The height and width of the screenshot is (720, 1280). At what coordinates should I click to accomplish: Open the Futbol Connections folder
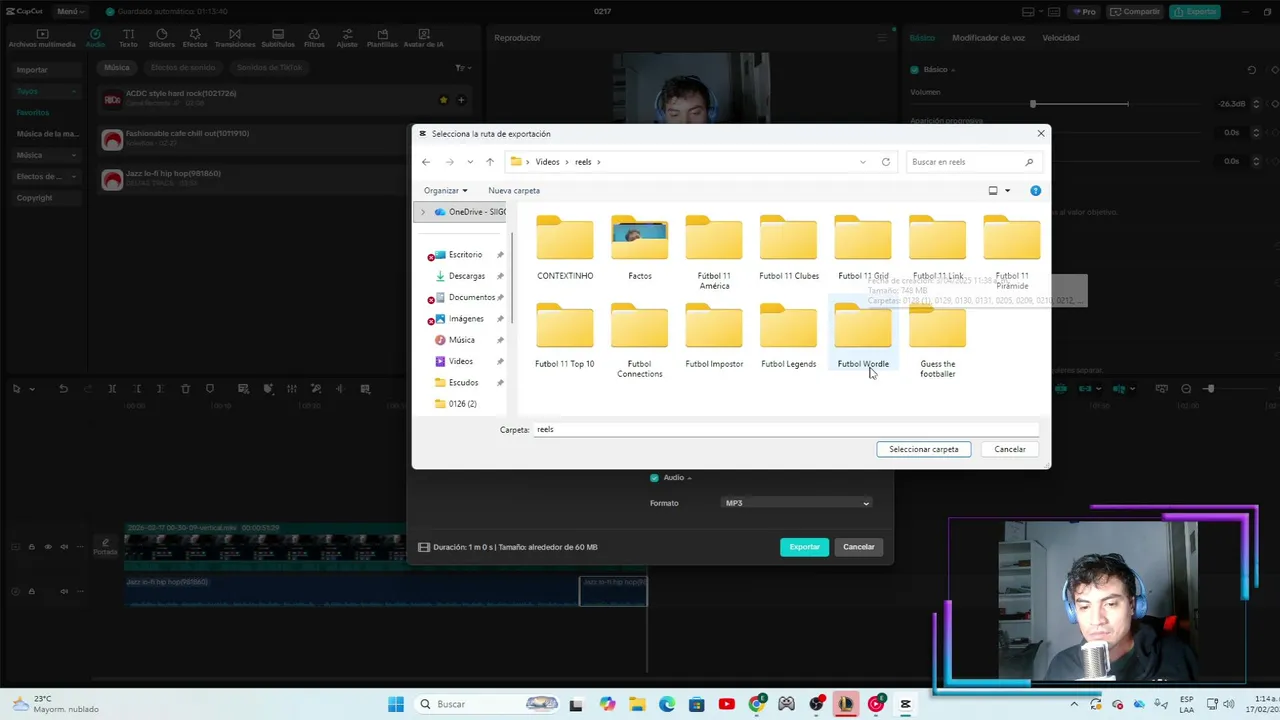[x=640, y=340]
